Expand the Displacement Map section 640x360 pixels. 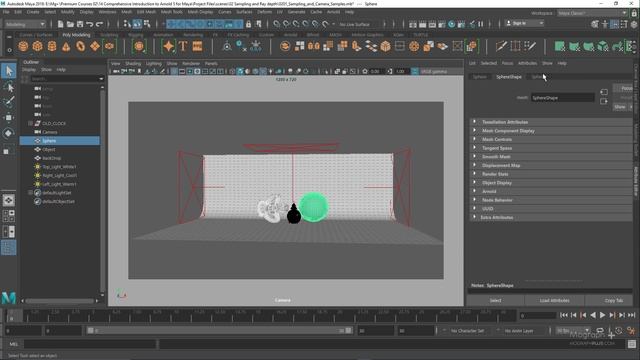coord(551,165)
